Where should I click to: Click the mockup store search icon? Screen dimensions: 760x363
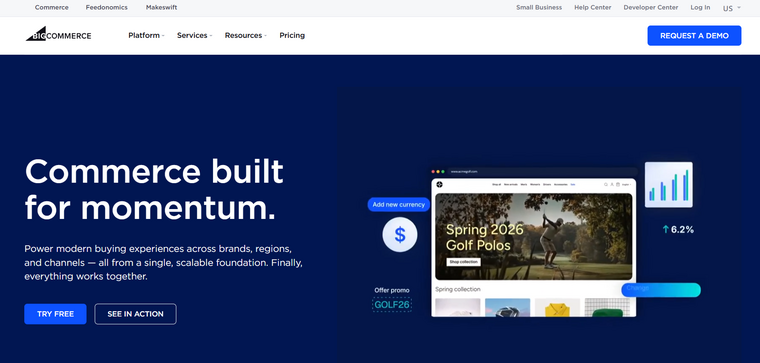point(606,185)
